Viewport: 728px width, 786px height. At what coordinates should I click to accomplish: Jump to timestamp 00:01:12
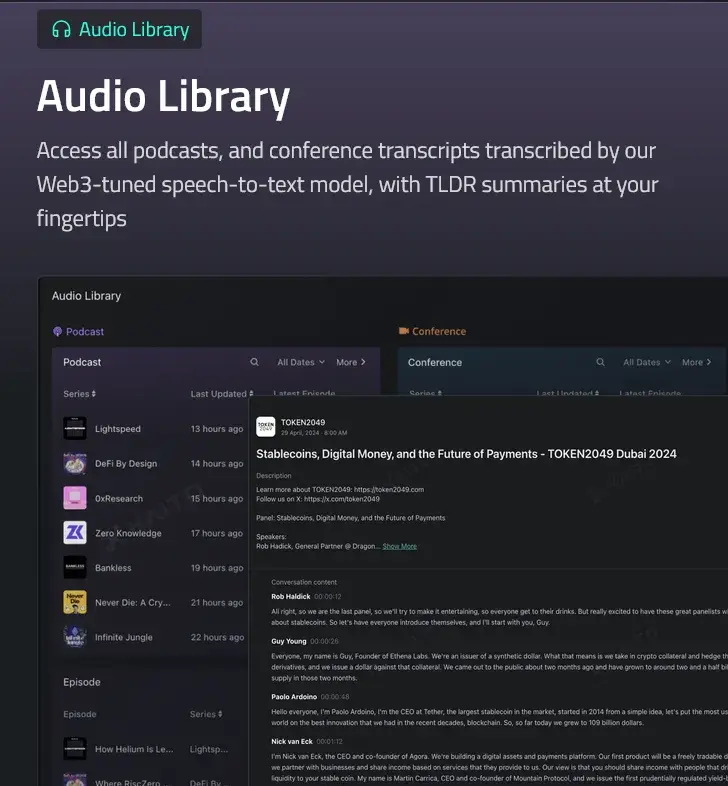point(329,741)
